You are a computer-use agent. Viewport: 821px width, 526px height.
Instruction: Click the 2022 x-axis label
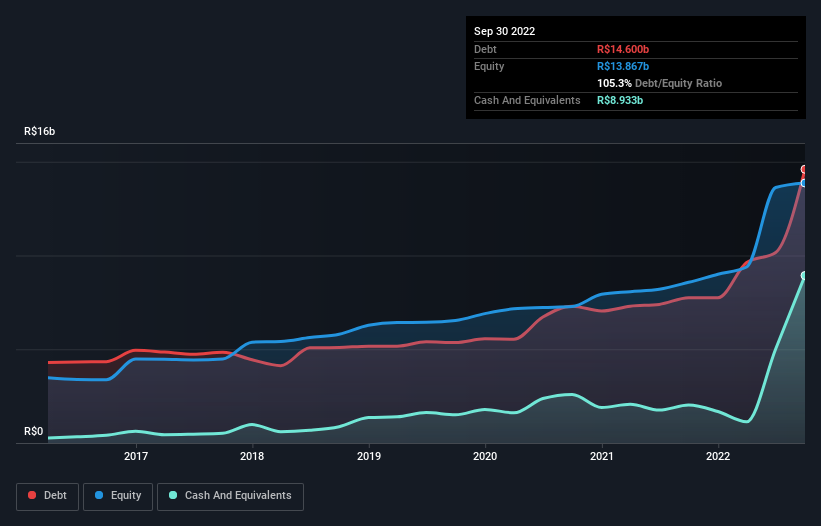(718, 456)
